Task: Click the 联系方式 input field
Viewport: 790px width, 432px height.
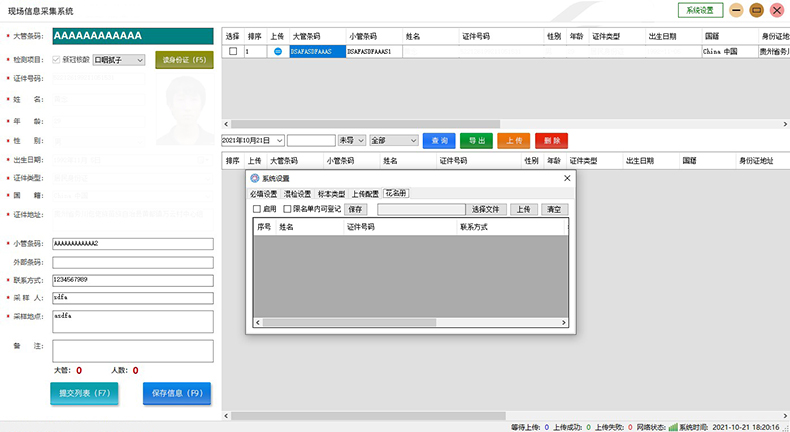Action: click(133, 279)
